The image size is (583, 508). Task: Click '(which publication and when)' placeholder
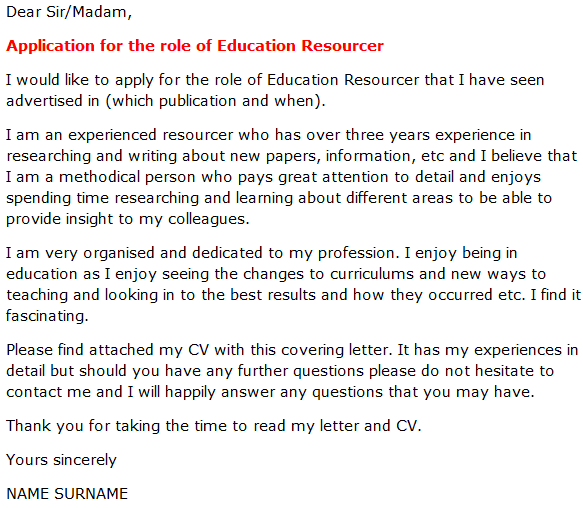tap(216, 101)
